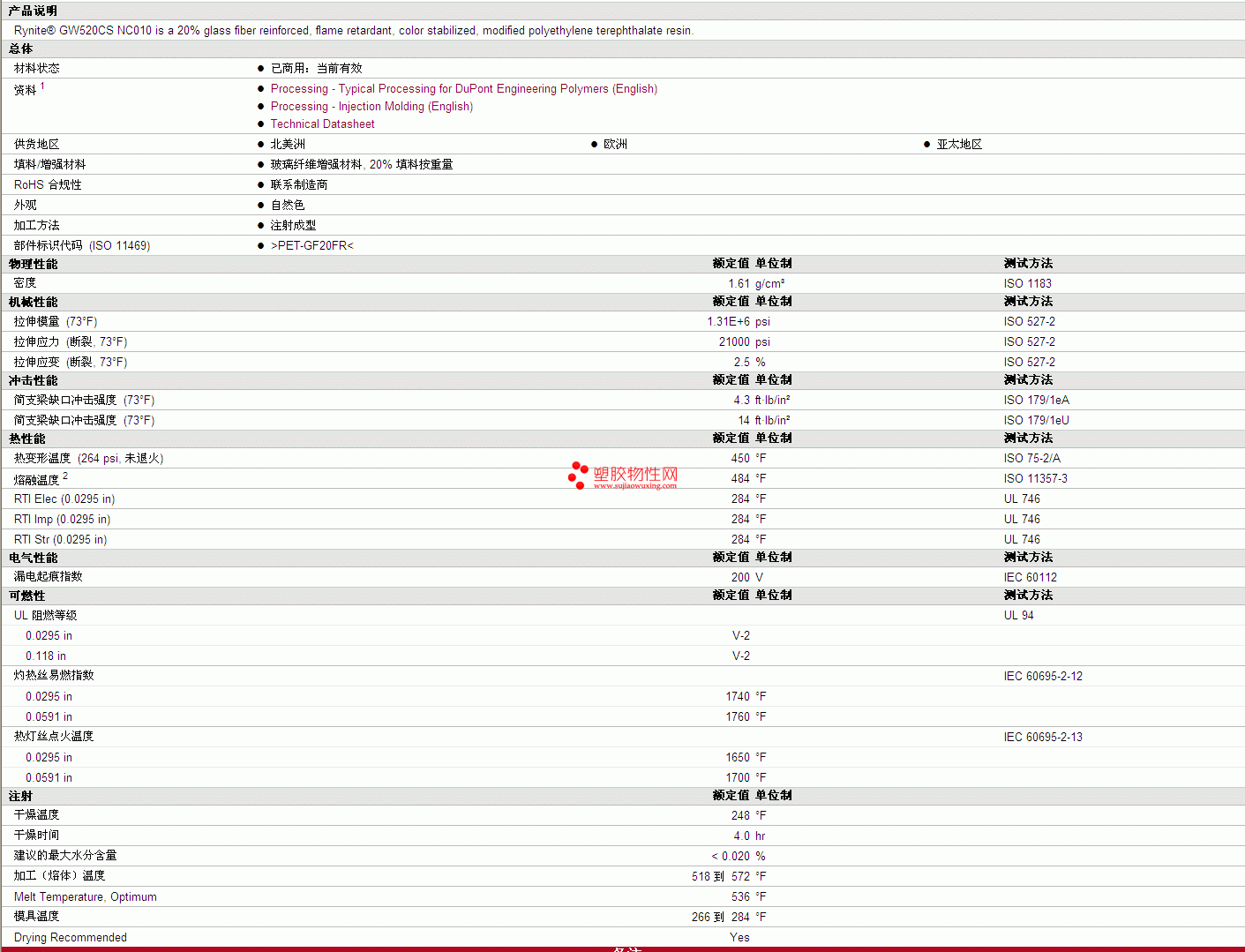This screenshot has width=1245, height=952.
Task: Click the 注射 section header
Action: click(20, 796)
